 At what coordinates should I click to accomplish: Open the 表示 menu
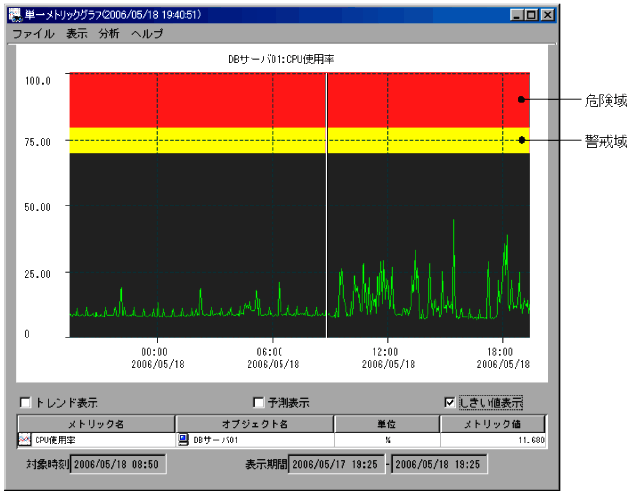pos(77,34)
